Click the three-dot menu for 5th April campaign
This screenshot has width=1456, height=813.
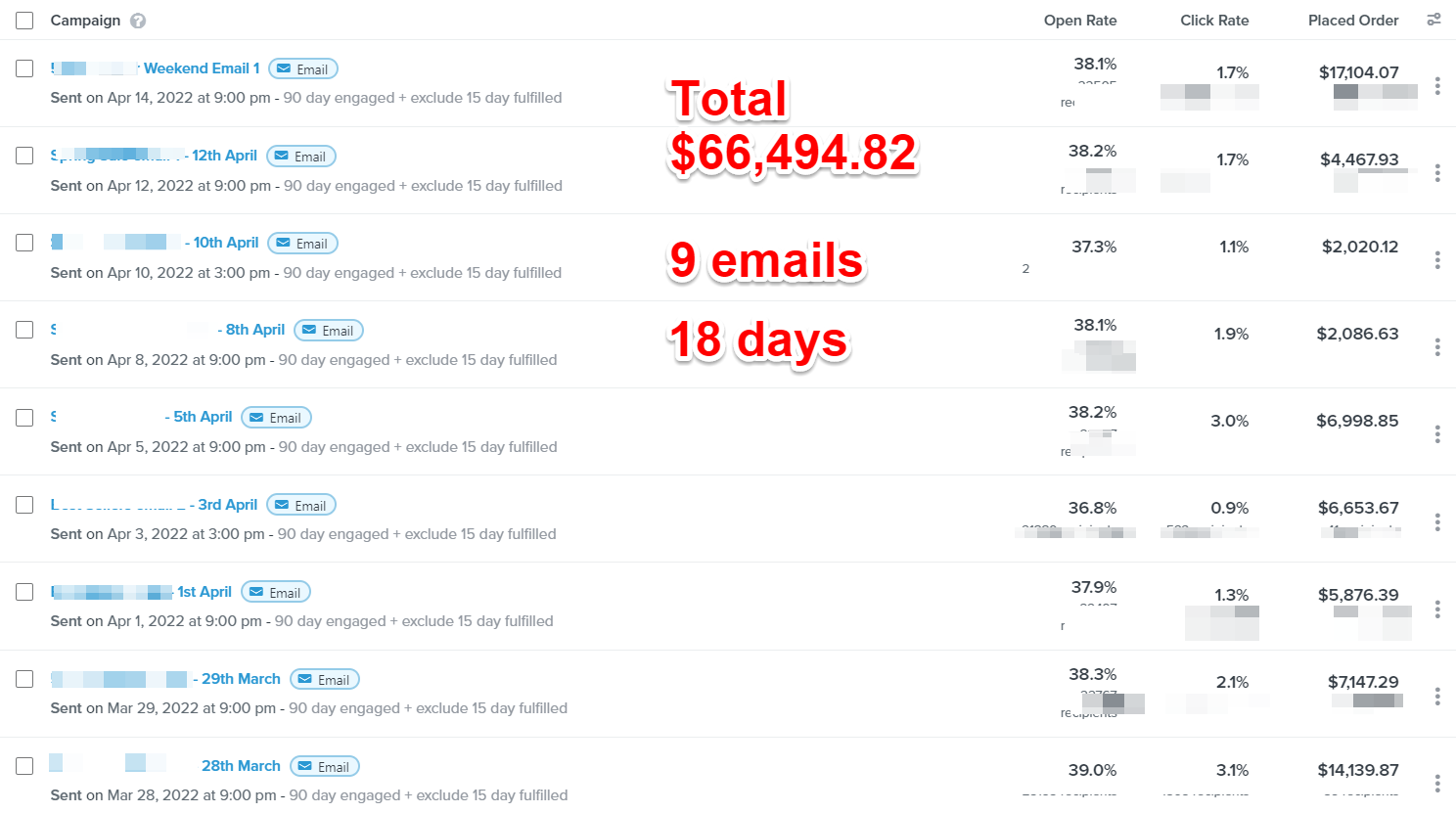tap(1436, 434)
